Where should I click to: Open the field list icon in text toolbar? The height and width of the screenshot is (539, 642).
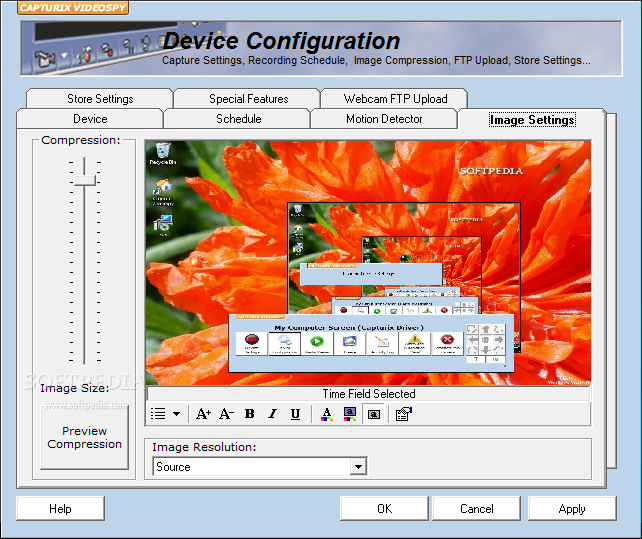click(x=158, y=414)
